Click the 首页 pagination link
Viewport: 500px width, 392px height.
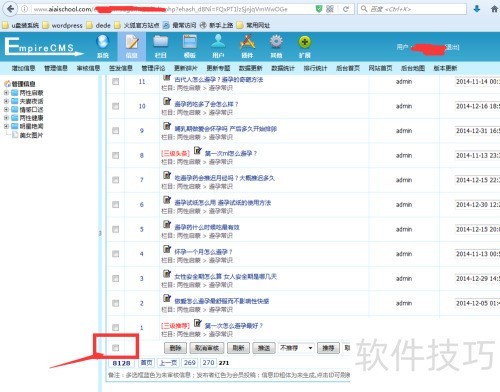(x=146, y=363)
